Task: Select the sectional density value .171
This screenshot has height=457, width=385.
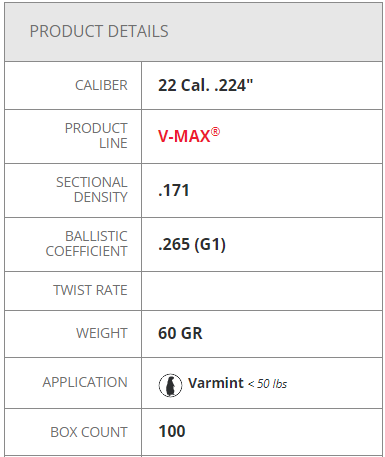Action: point(174,190)
